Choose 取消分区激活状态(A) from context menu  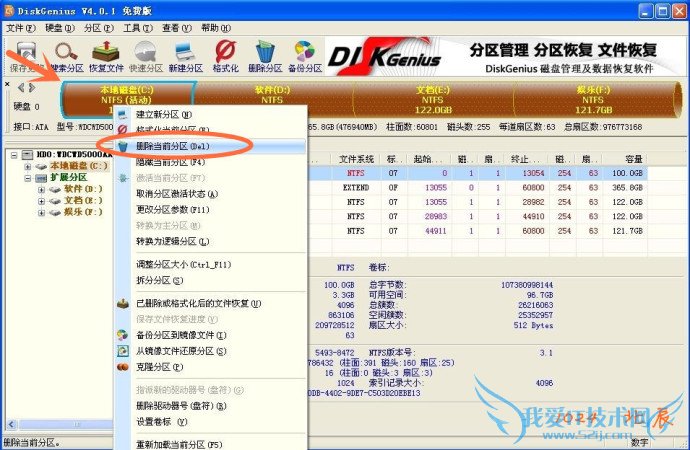210,194
